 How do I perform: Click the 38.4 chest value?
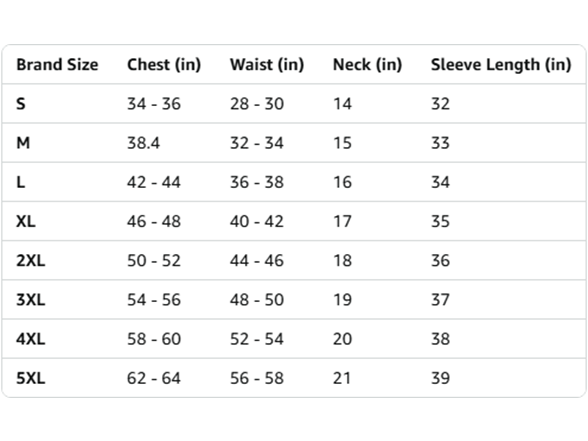[x=144, y=143]
